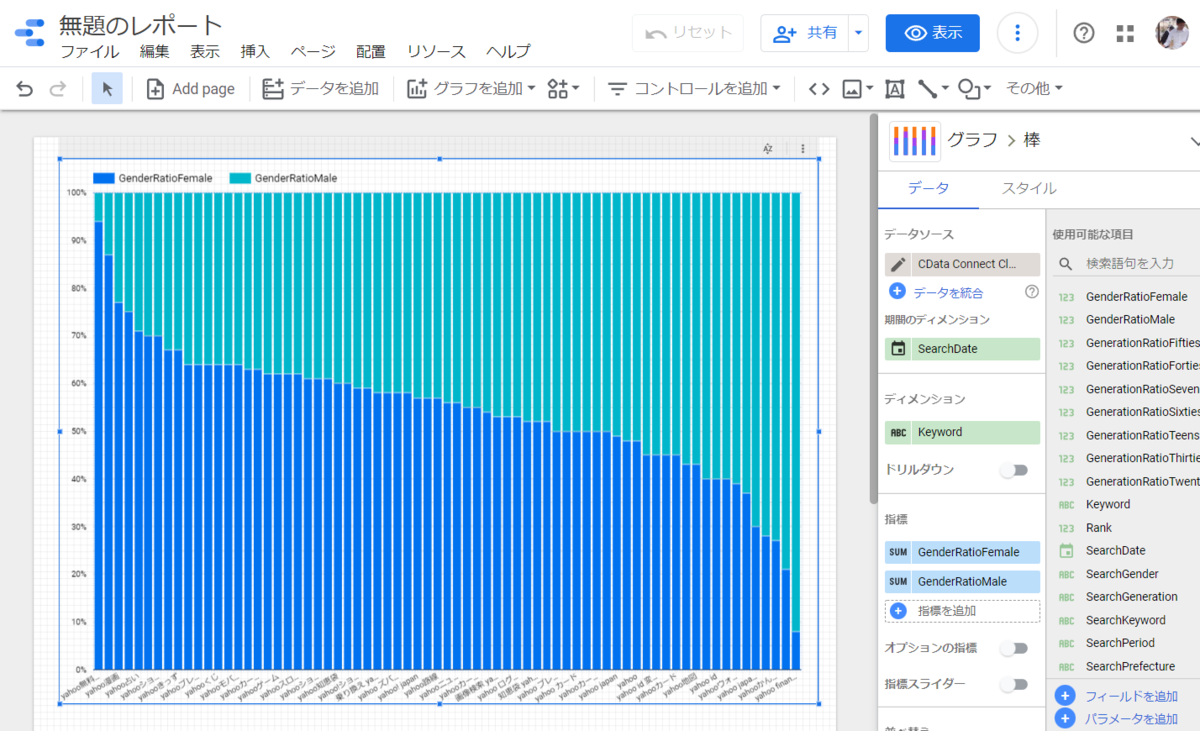The width and height of the screenshot is (1200, 731).
Task: Click データを追加 toolbar button
Action: pyautogui.click(x=320, y=89)
